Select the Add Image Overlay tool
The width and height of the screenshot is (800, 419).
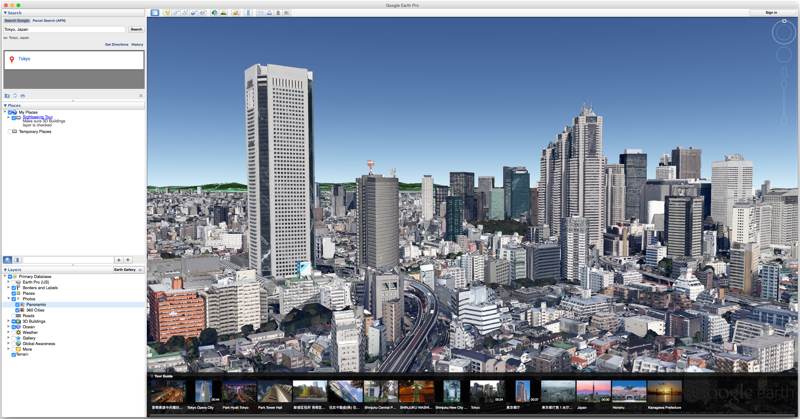pos(194,13)
